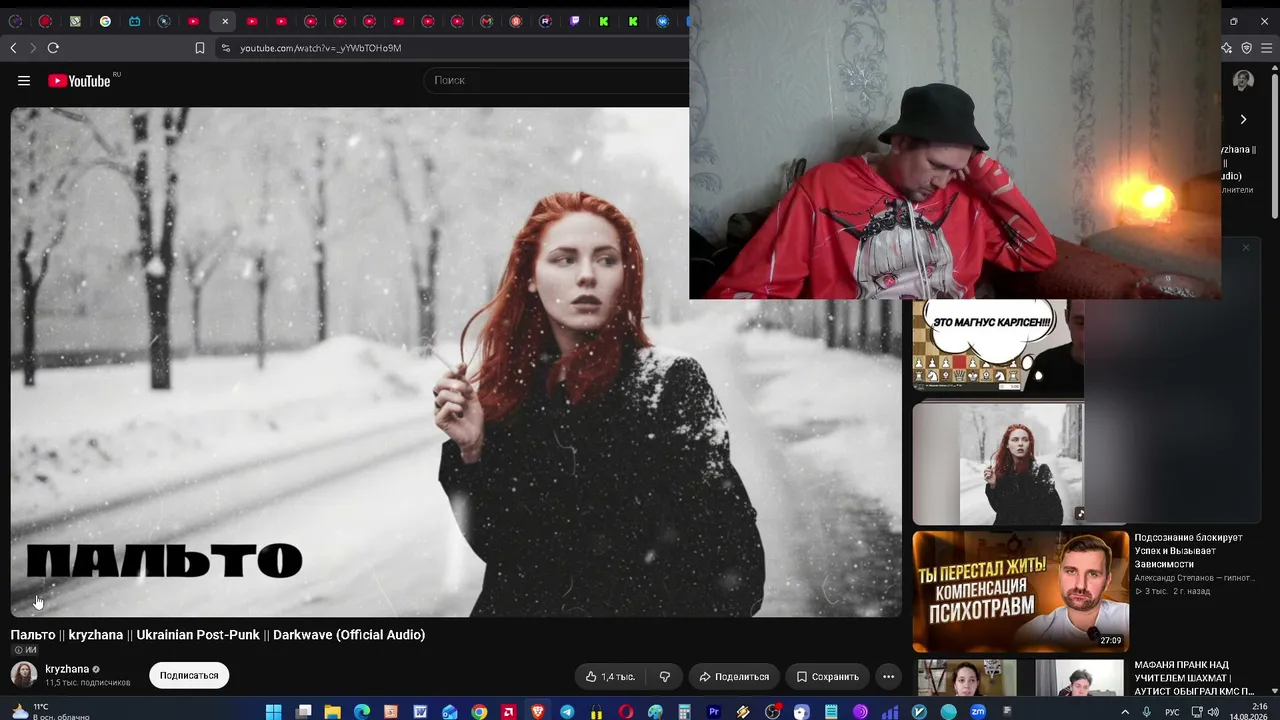The image size is (1280, 720).
Task: Switch to the Twitch tab
Action: [575, 21]
